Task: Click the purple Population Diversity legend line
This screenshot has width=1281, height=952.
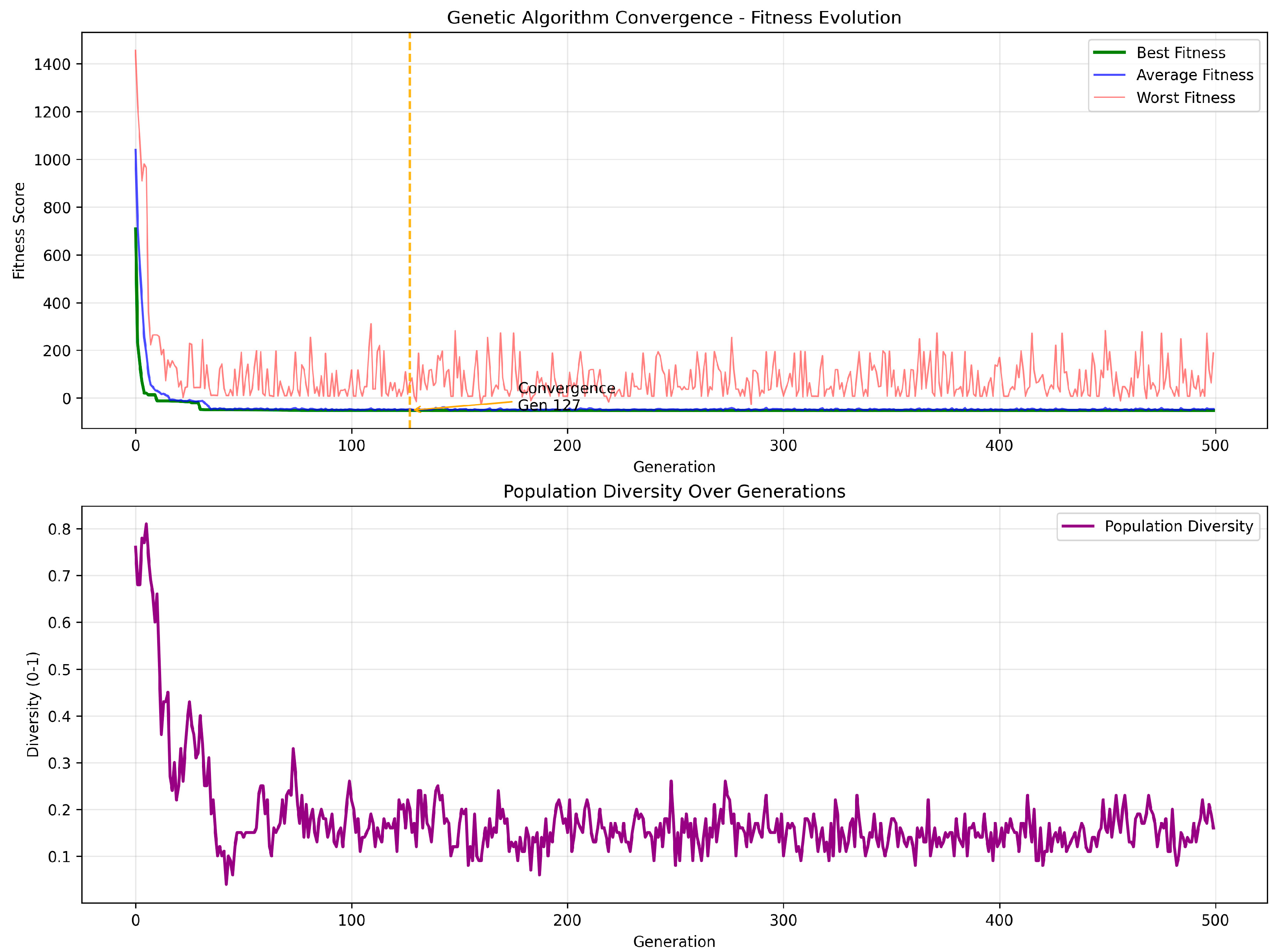Action: pyautogui.click(x=1077, y=526)
